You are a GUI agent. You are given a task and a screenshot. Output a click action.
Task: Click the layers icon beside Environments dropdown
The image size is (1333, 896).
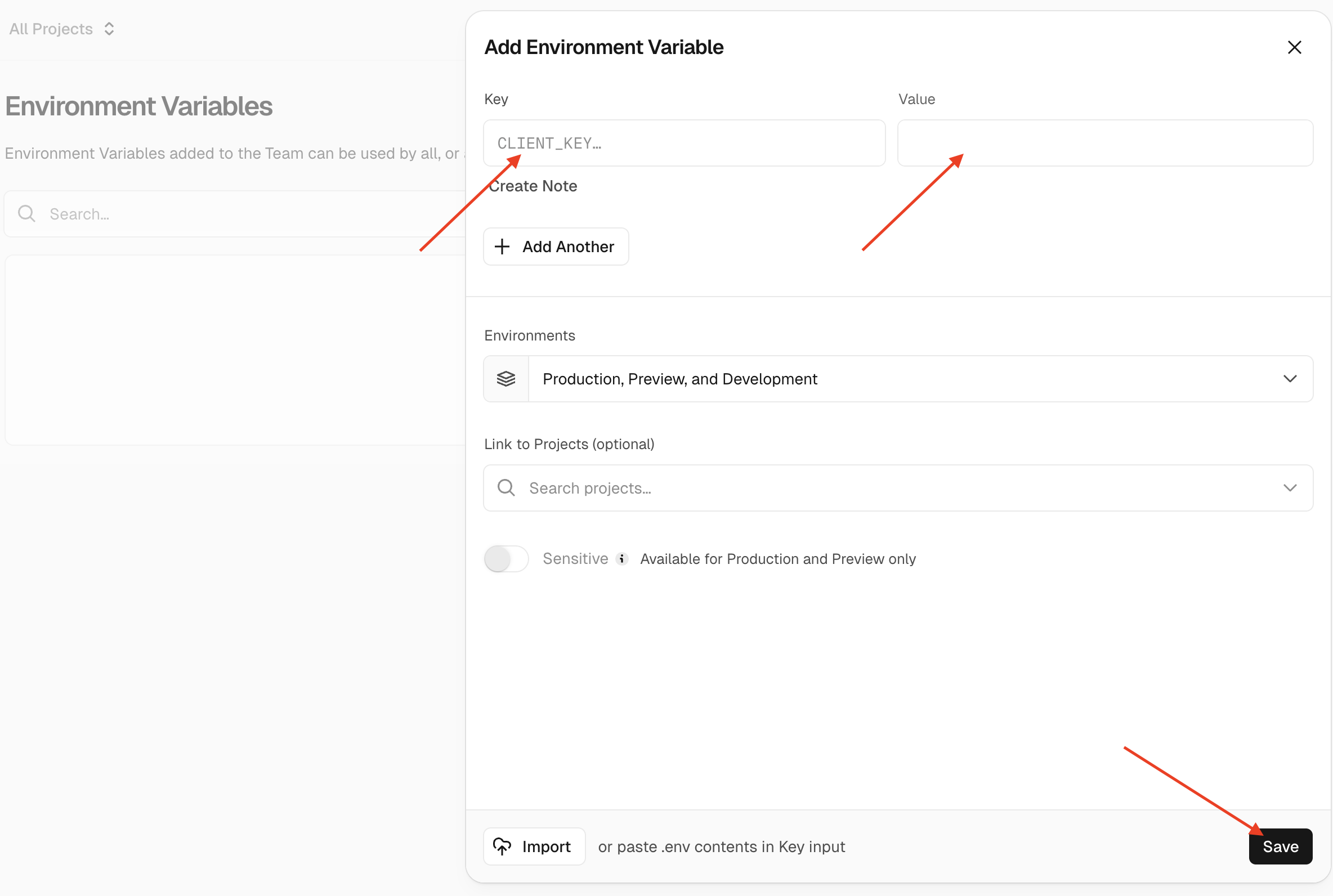[506, 379]
